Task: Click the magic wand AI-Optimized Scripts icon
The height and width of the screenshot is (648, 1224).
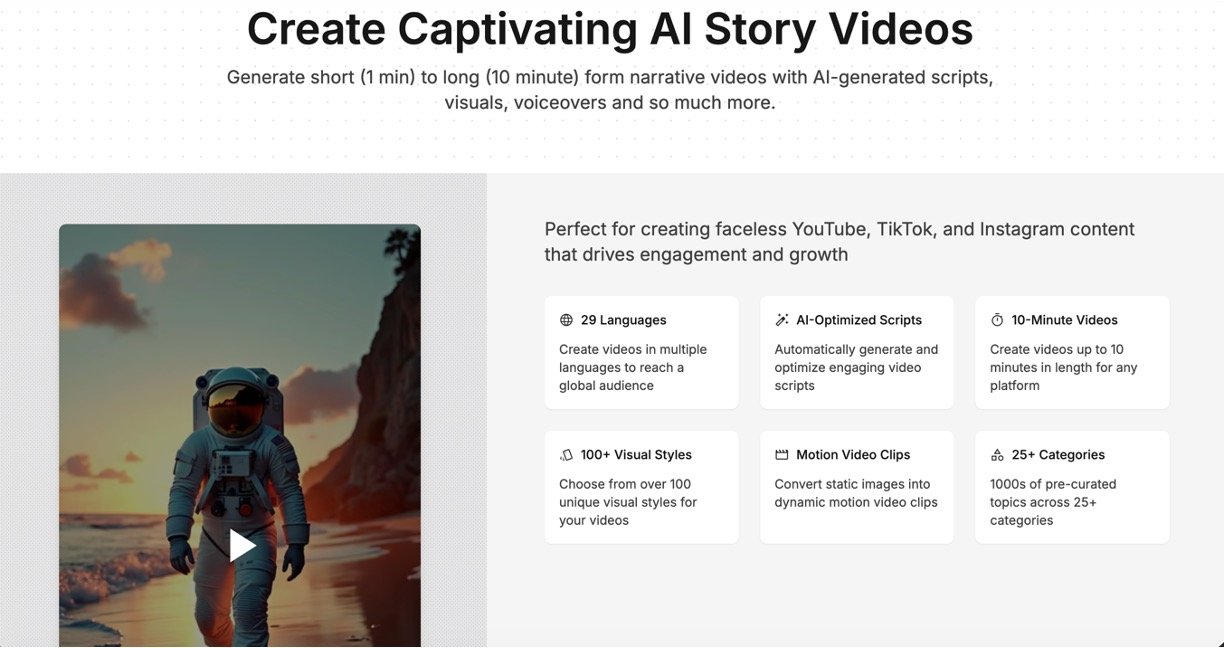Action: pos(782,320)
